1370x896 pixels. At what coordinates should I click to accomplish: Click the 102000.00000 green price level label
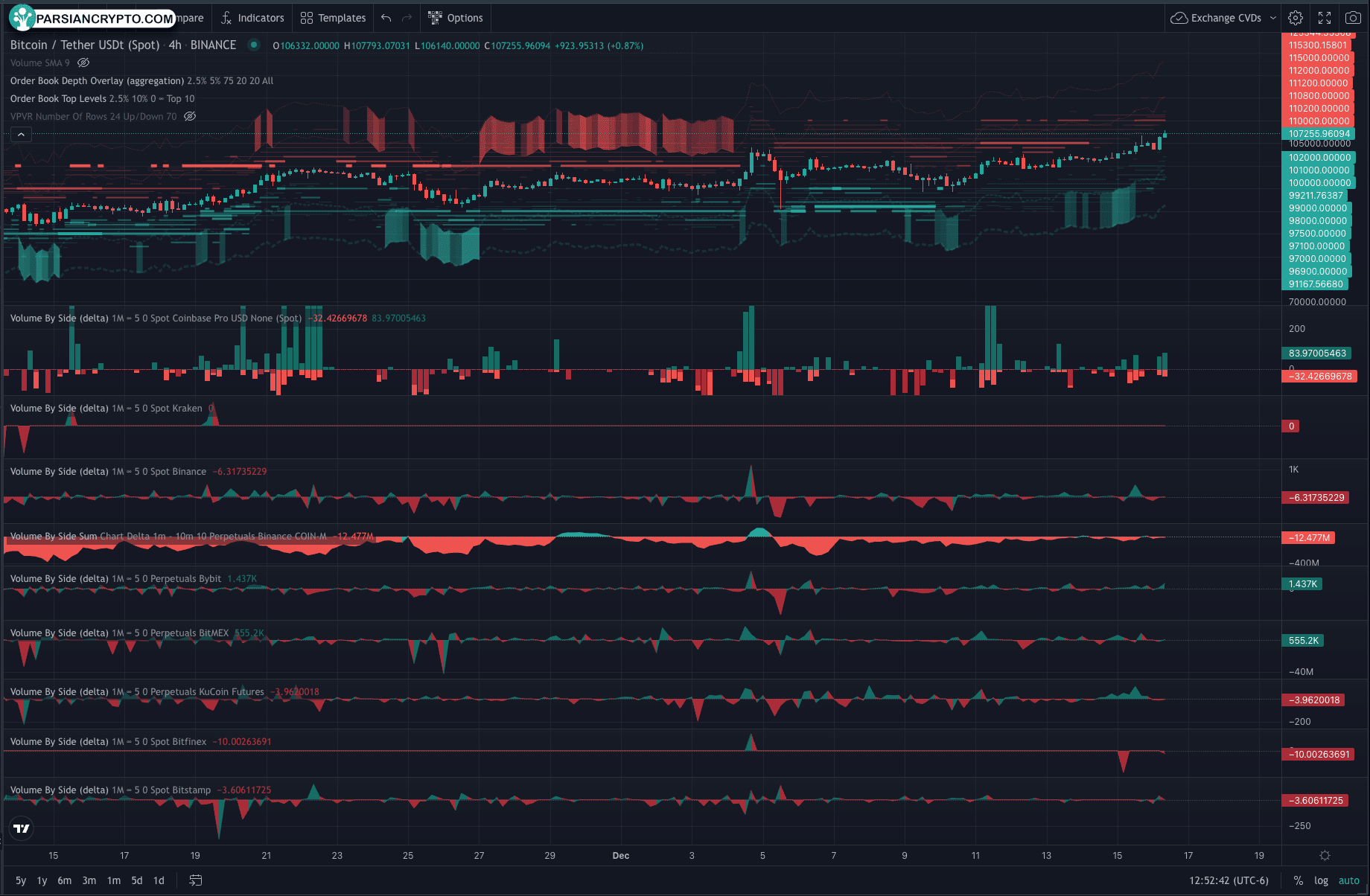tap(1319, 158)
